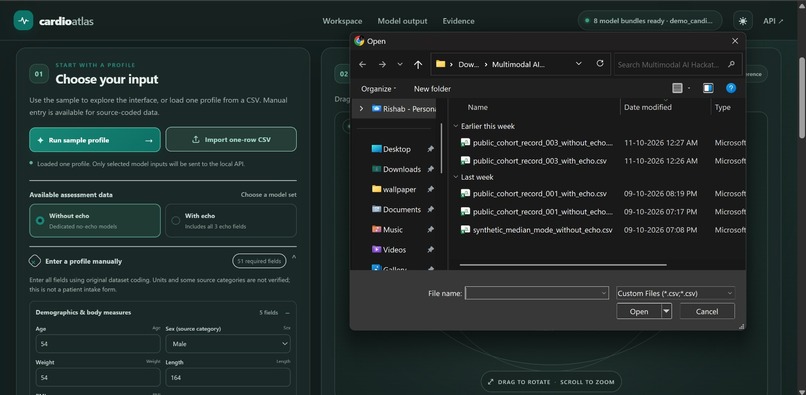
Task: Click the Length input field
Action: click(228, 378)
